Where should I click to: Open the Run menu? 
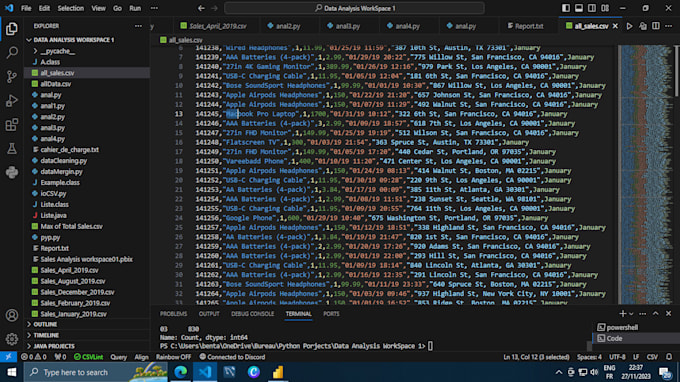[x=135, y=8]
